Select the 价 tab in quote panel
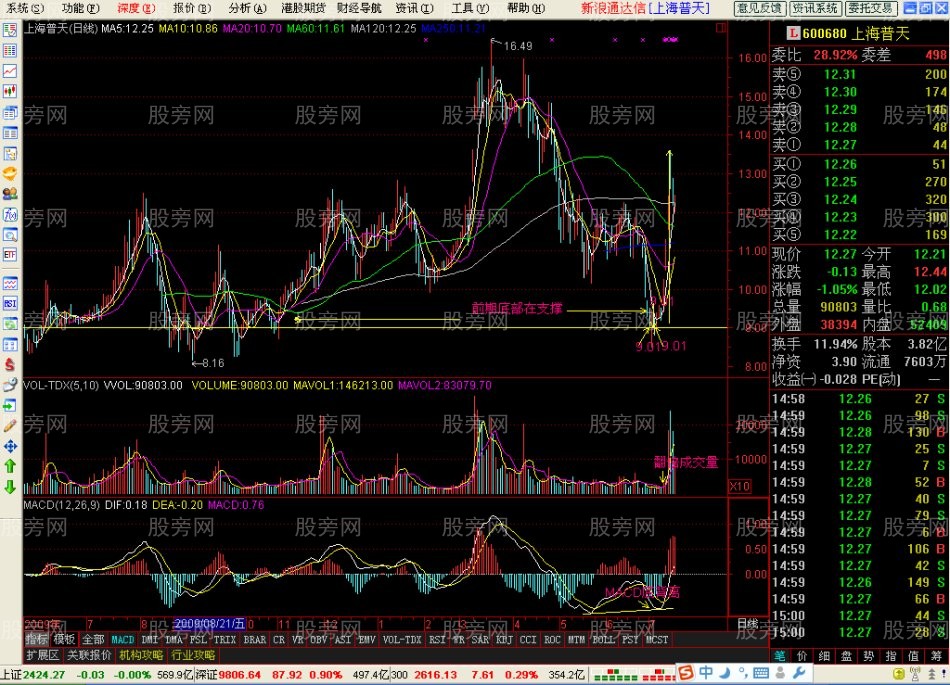This screenshot has width=950, height=685. pyautogui.click(x=802, y=656)
